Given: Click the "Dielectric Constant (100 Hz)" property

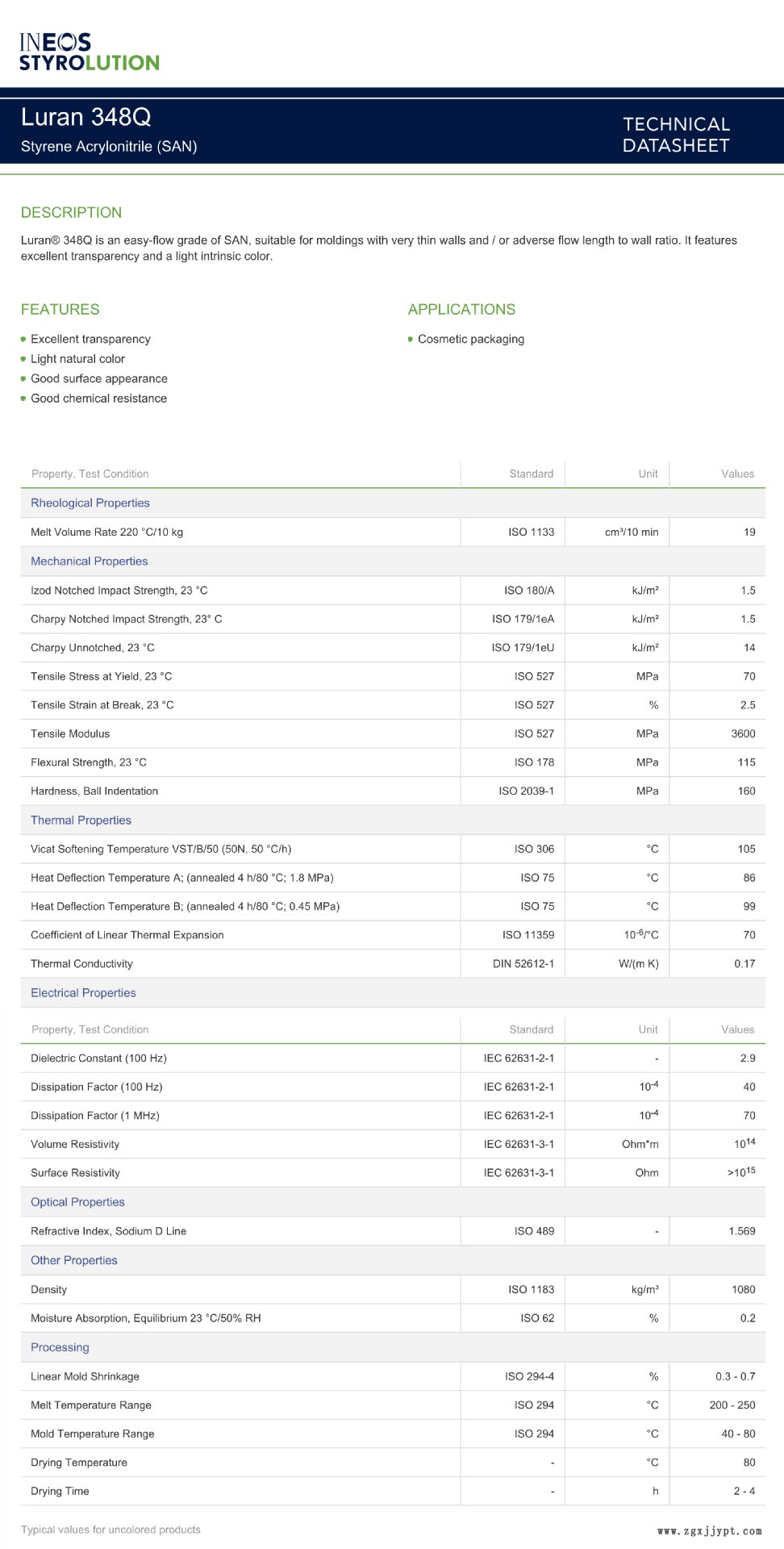Looking at the screenshot, I should (98, 1058).
